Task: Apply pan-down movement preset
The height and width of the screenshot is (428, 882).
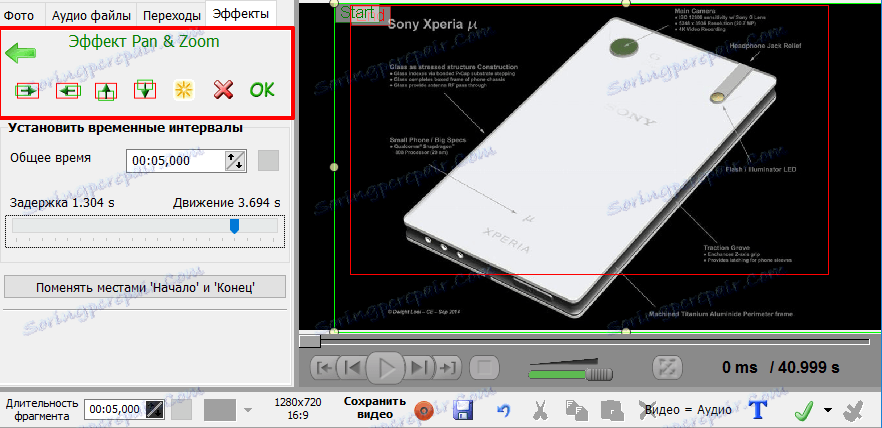Action: pos(145,90)
